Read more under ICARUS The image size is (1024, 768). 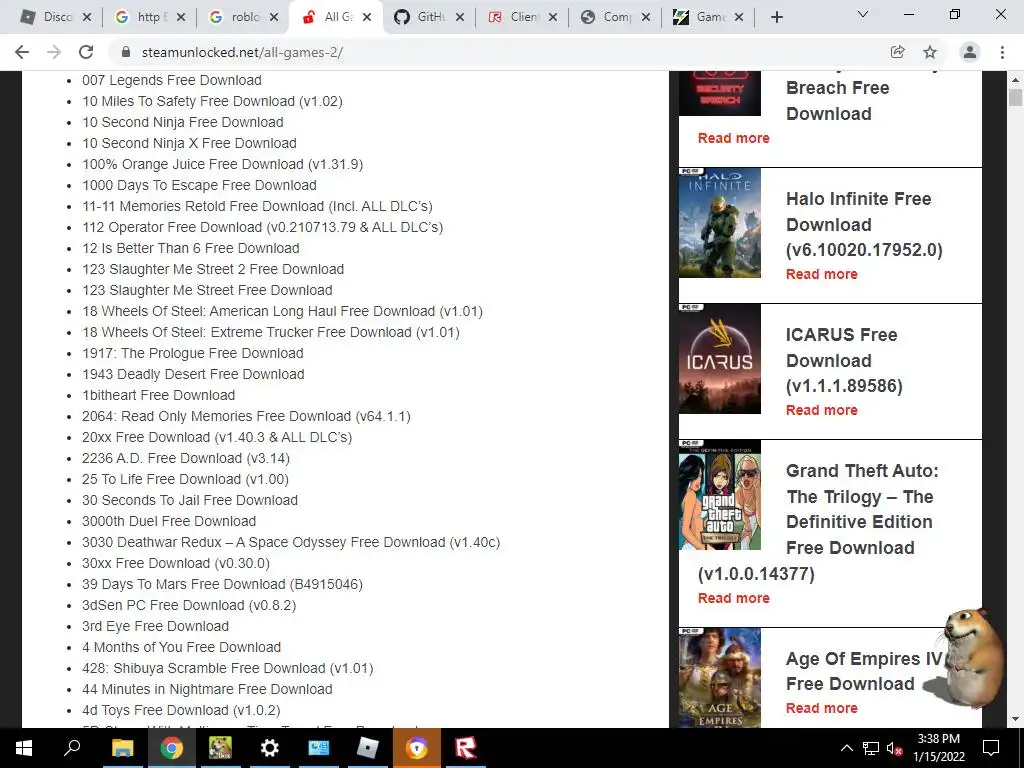(822, 410)
